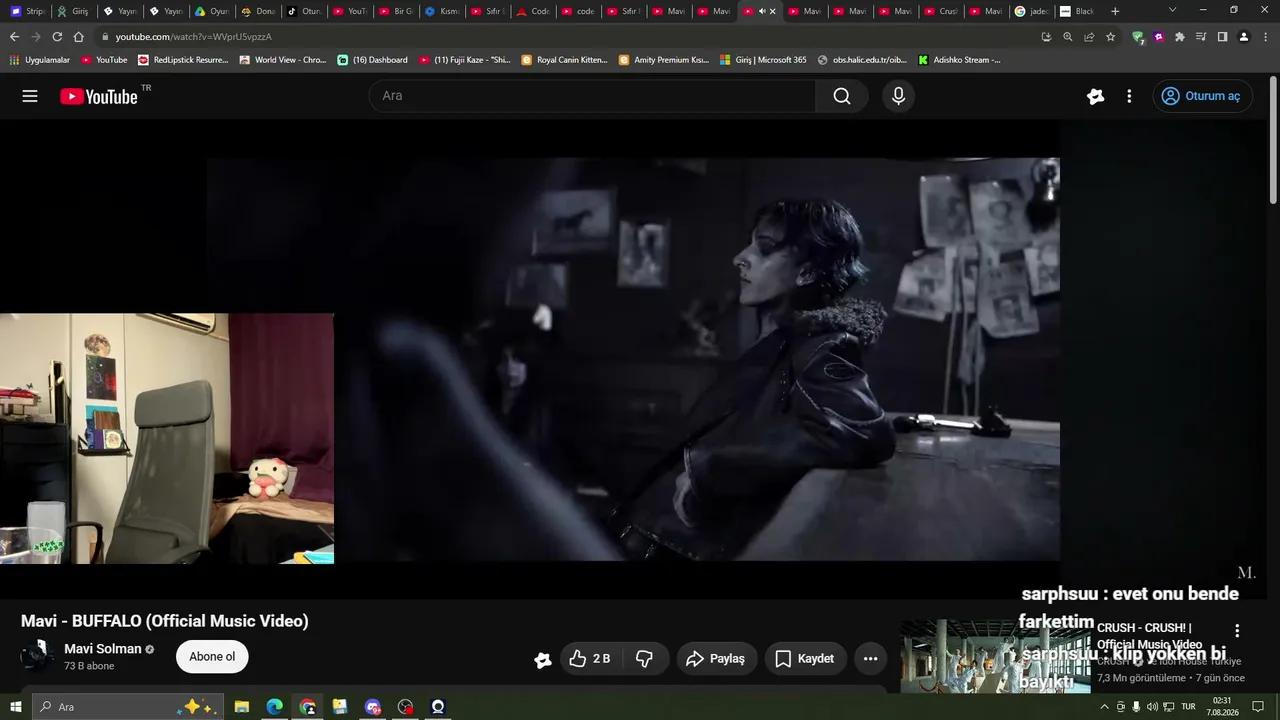Open a new Chrome tab
The width and height of the screenshot is (1280, 720).
pos(1115,11)
